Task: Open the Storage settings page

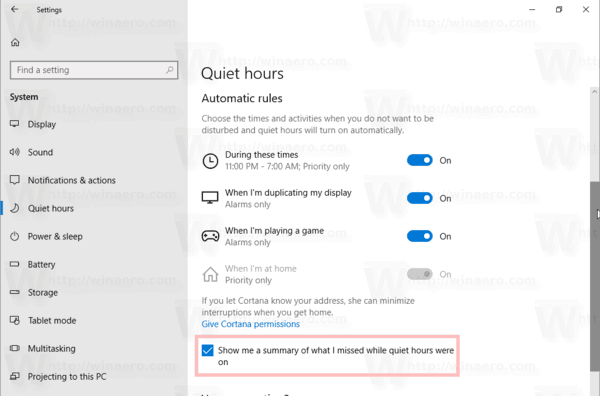Action: coord(43,293)
